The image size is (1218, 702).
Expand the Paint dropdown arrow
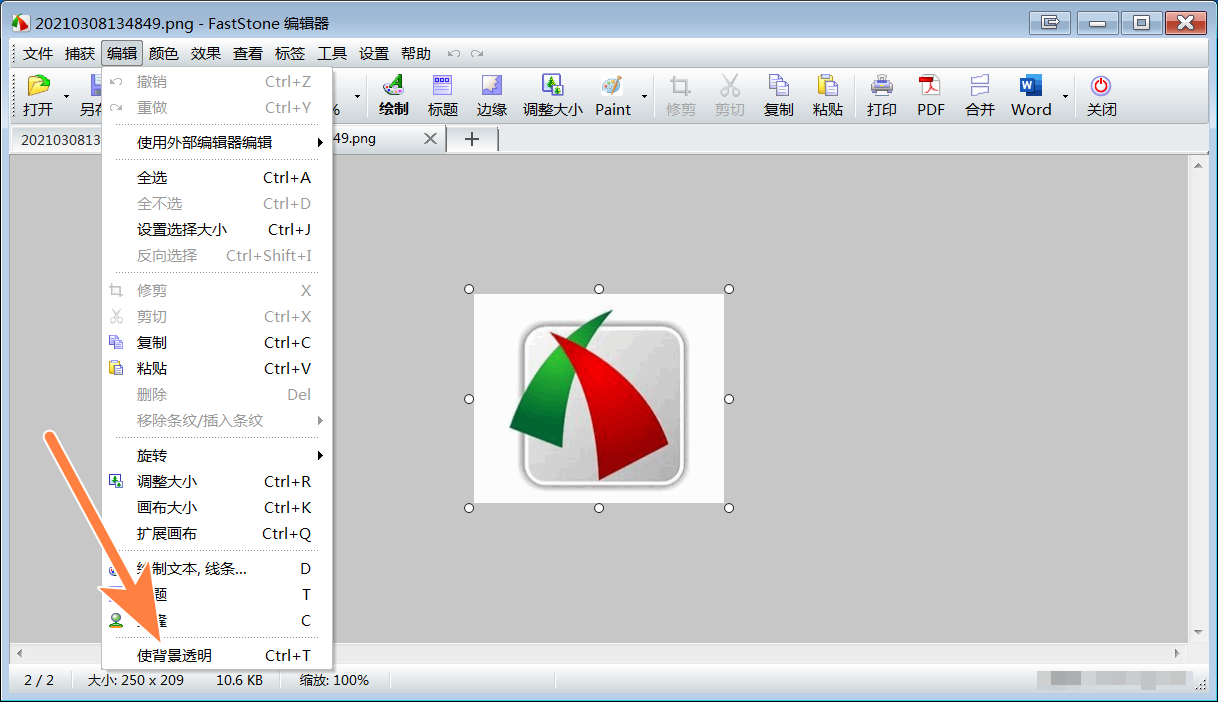click(x=644, y=97)
